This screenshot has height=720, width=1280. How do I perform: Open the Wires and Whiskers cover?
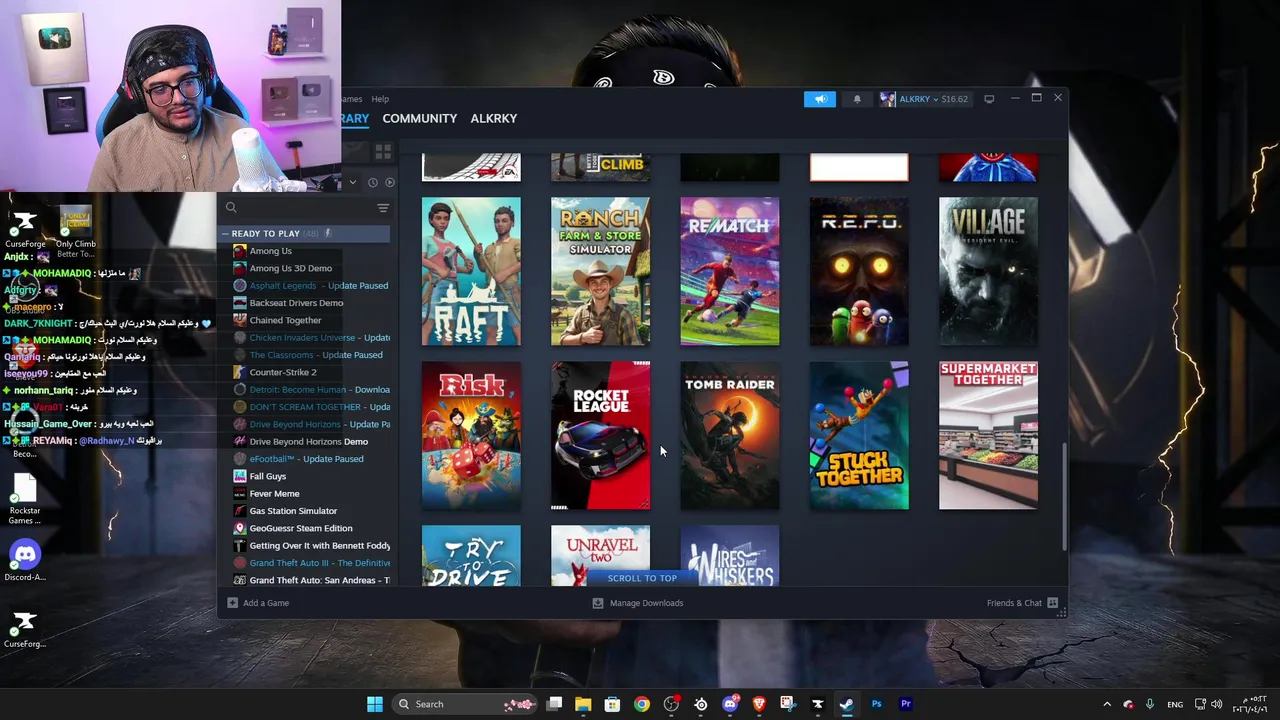pos(730,555)
